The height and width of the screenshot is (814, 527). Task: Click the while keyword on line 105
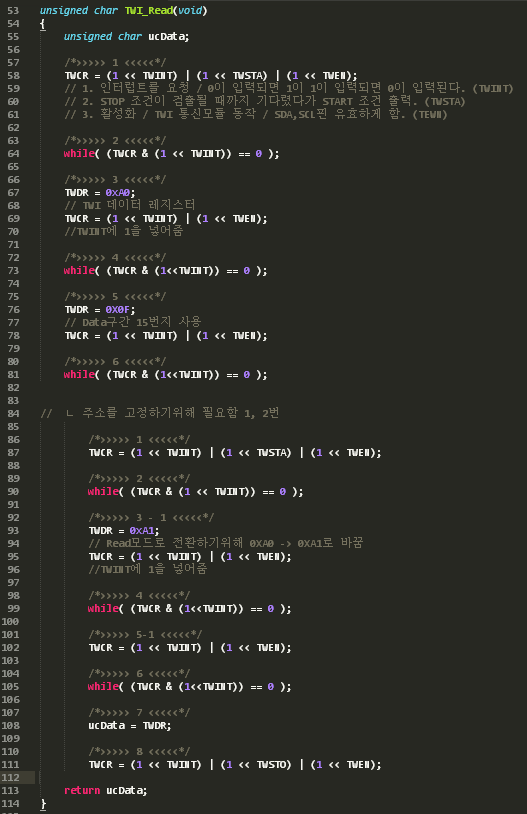click(103, 686)
